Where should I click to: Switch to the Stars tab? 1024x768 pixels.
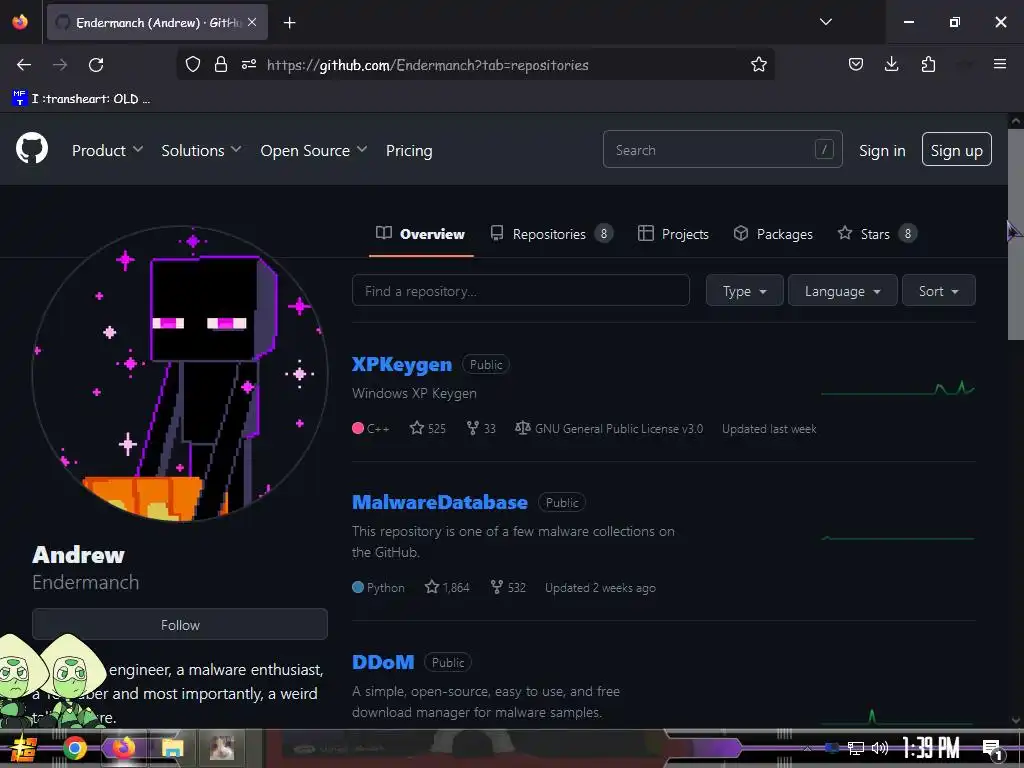(x=877, y=234)
